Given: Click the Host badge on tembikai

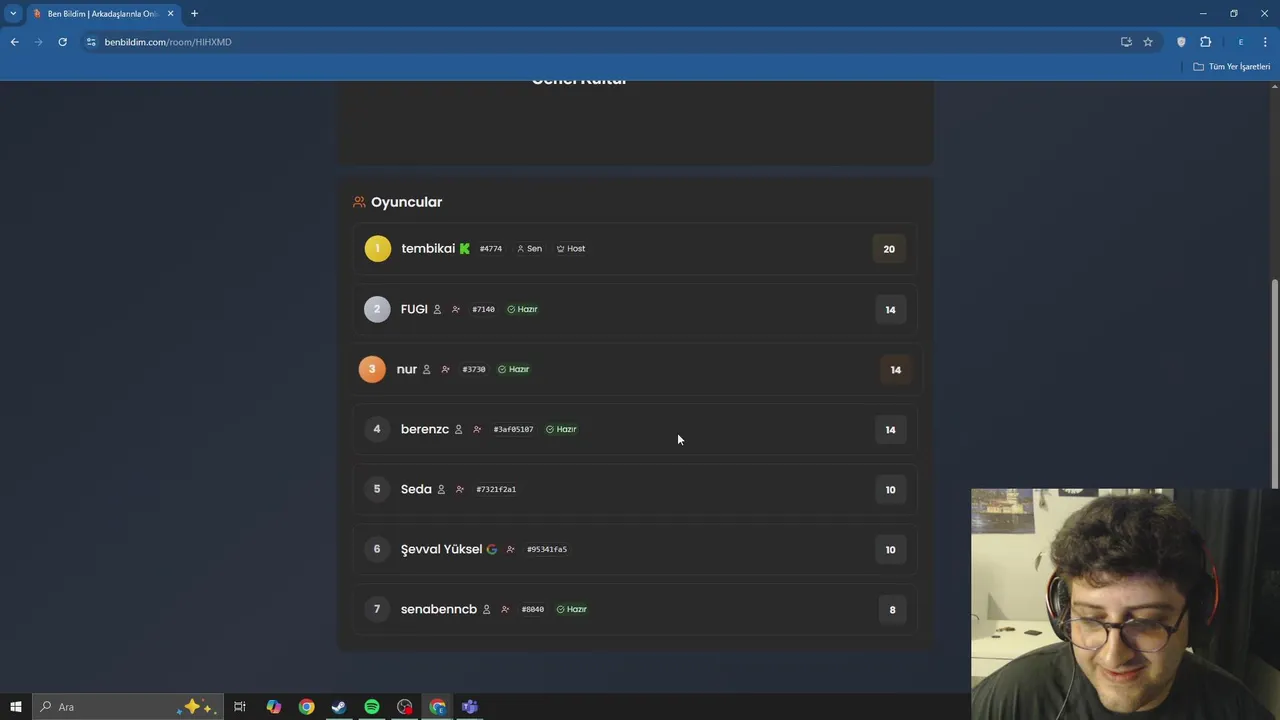Looking at the screenshot, I should pos(571,249).
